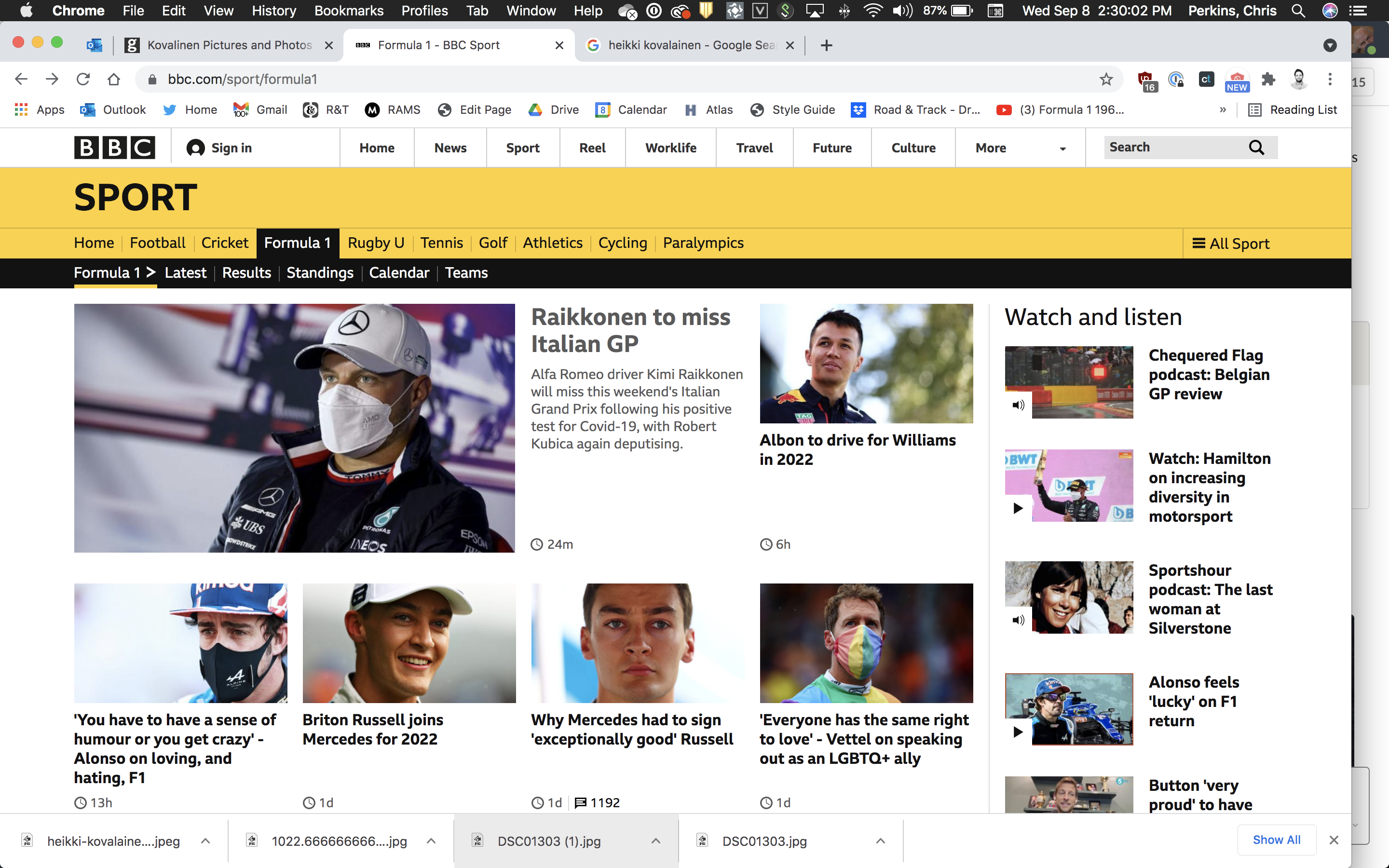Viewport: 1389px width, 868px height.
Task: Click the tab search dropdown arrow
Action: 1330,45
